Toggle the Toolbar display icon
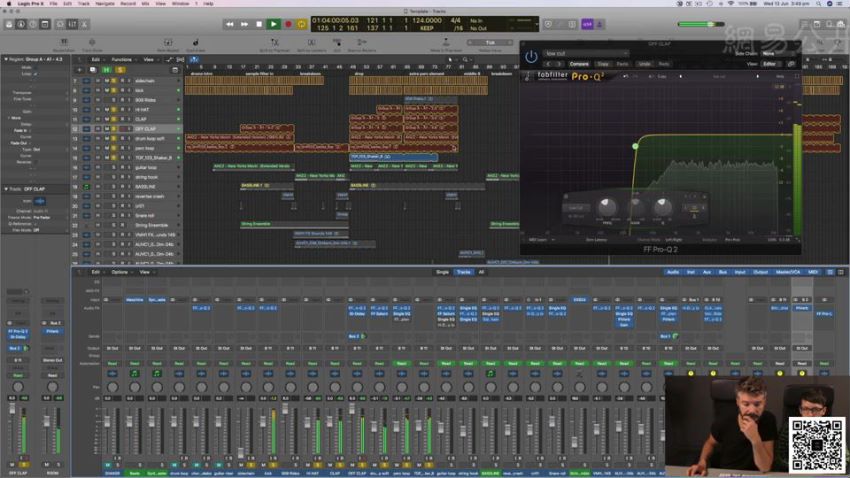 tap(45, 24)
